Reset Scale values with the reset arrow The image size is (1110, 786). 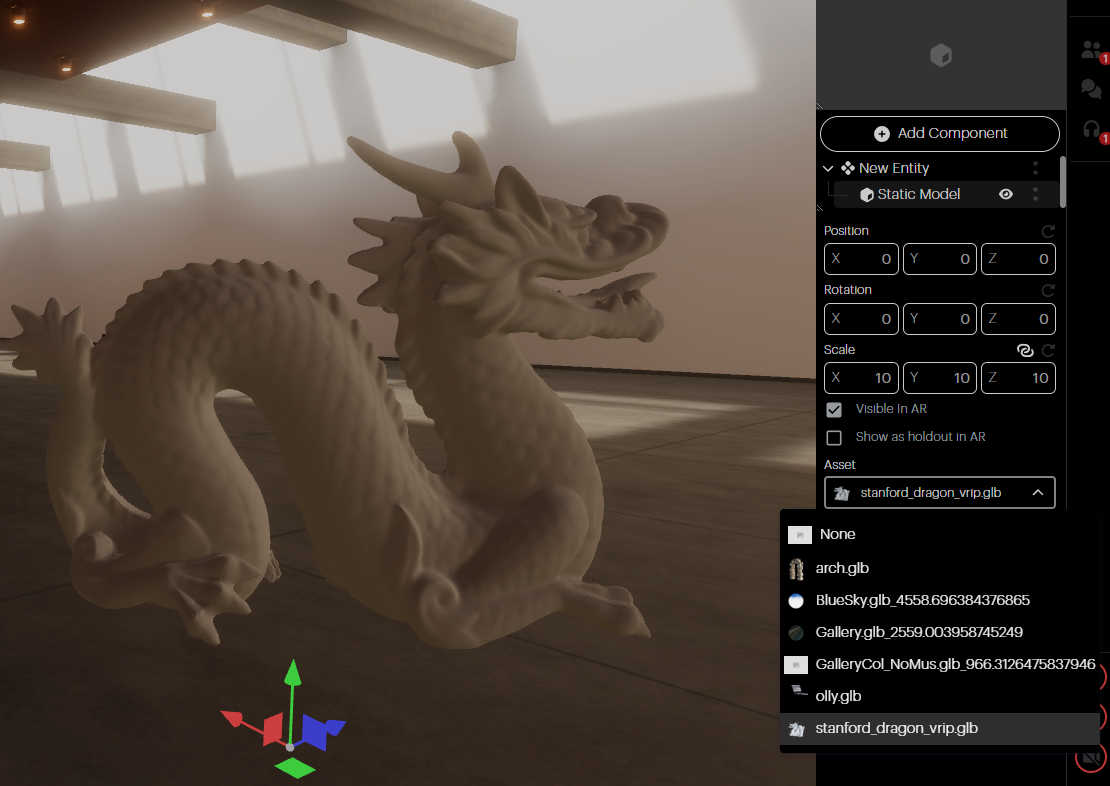tap(1048, 350)
